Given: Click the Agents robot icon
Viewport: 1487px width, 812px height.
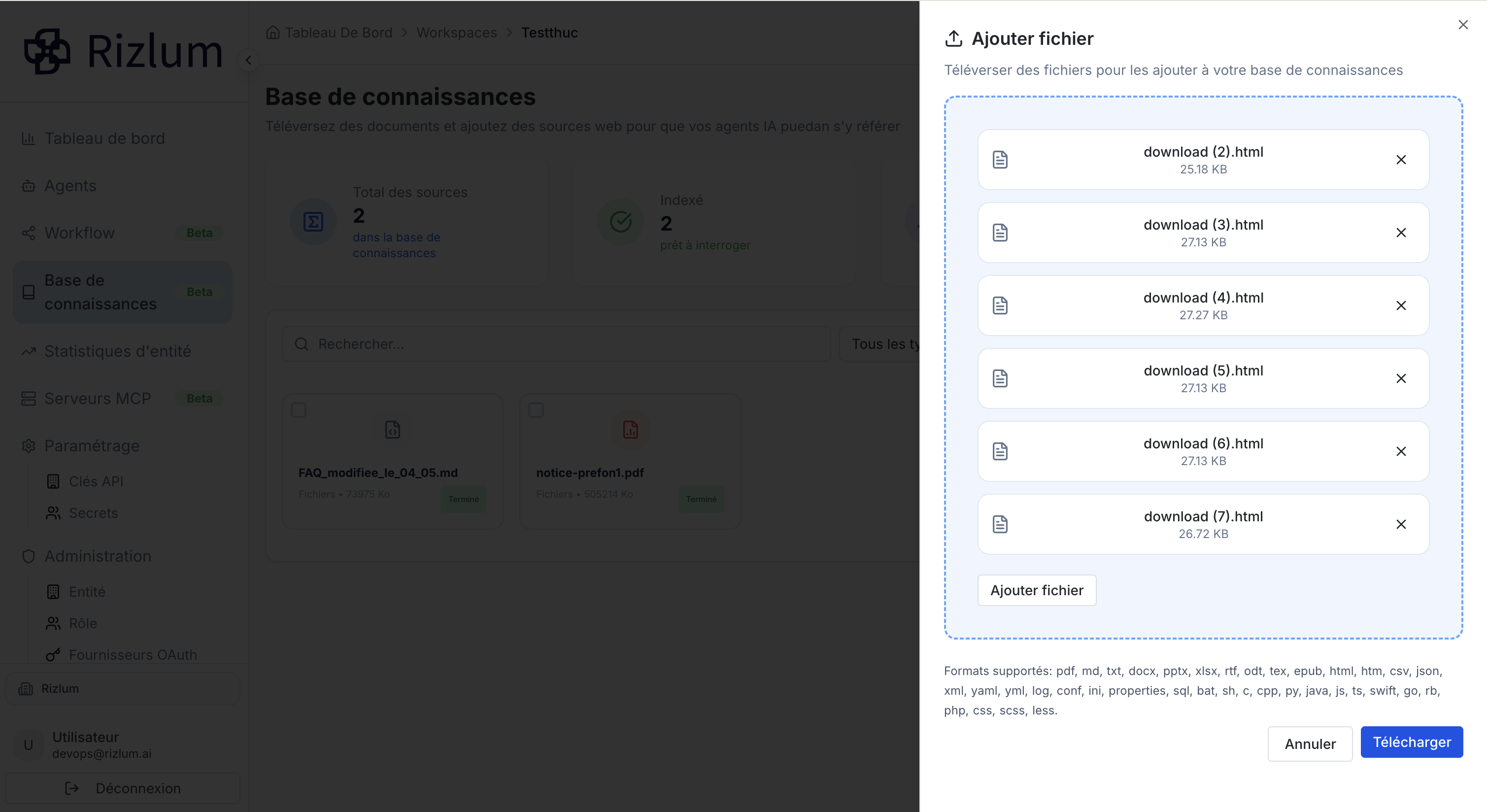Looking at the screenshot, I should coord(28,186).
